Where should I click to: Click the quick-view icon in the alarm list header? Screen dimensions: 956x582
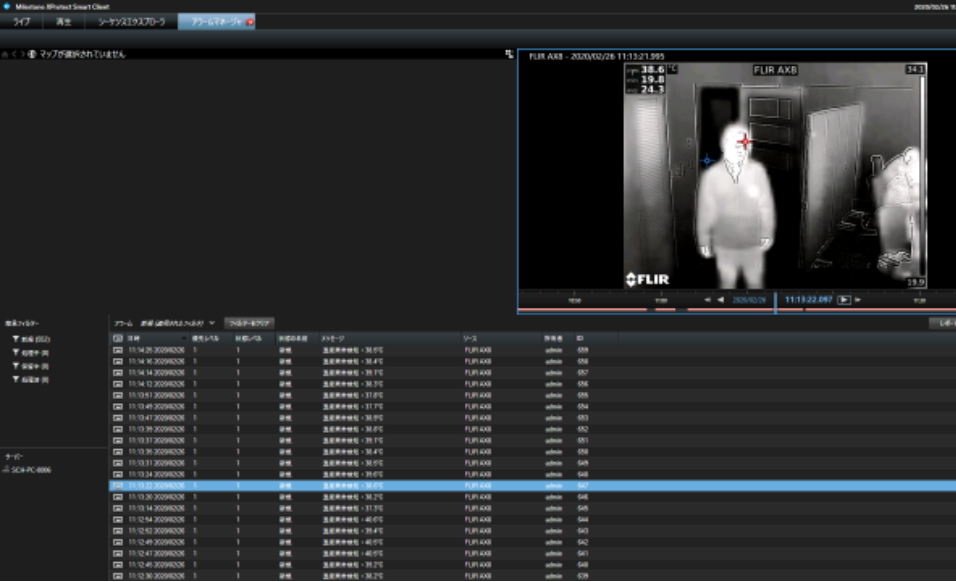(118, 338)
